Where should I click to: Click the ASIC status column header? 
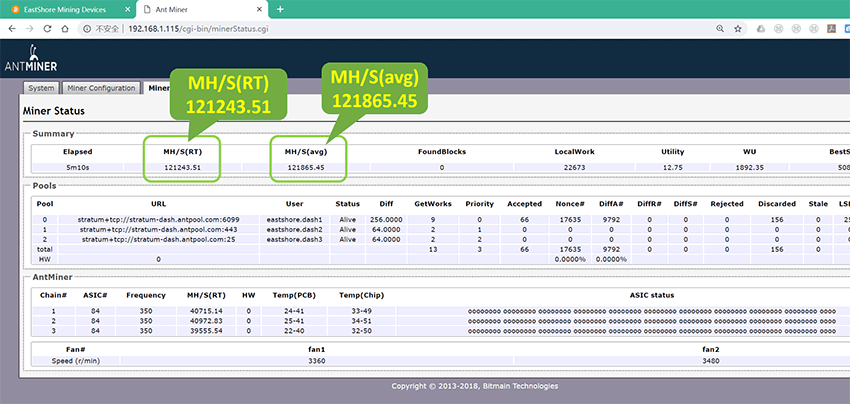point(652,296)
